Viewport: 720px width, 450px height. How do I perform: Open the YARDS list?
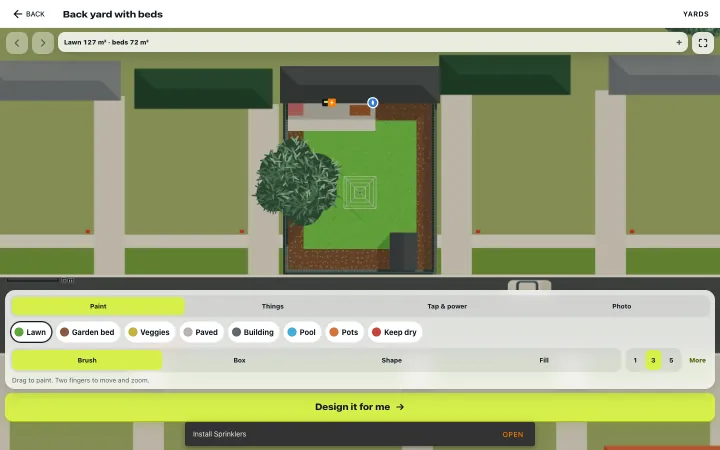point(696,14)
